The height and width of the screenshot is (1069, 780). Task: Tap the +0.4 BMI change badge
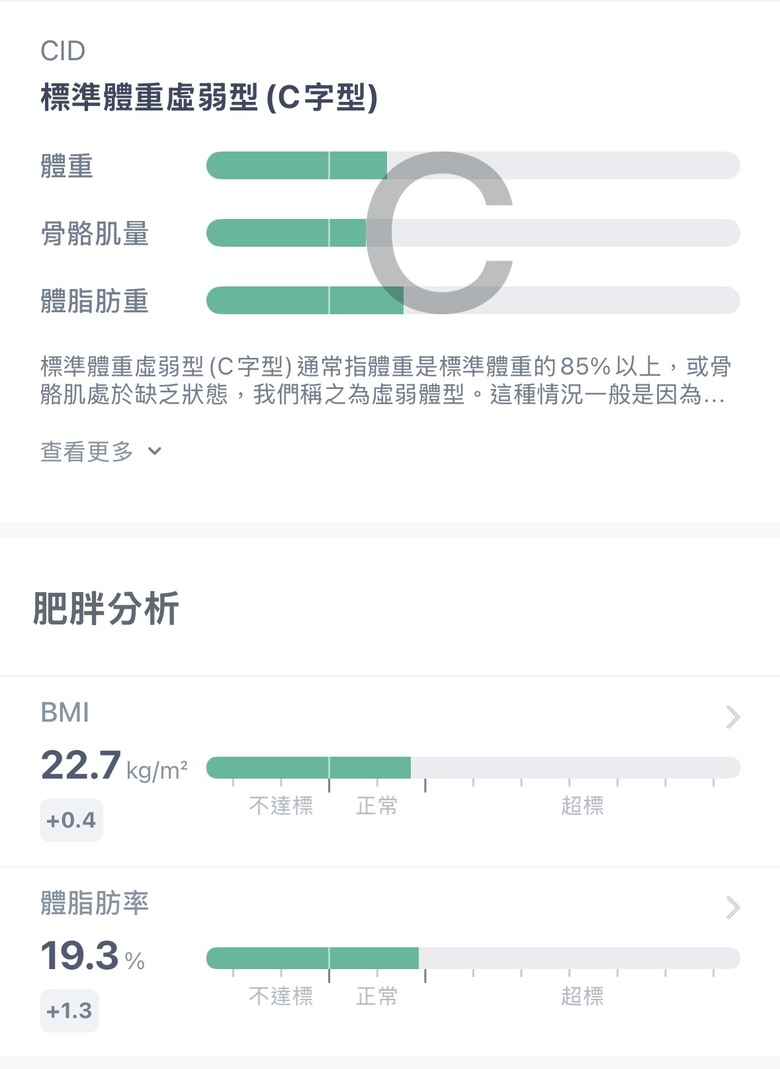pyautogui.click(x=71, y=819)
